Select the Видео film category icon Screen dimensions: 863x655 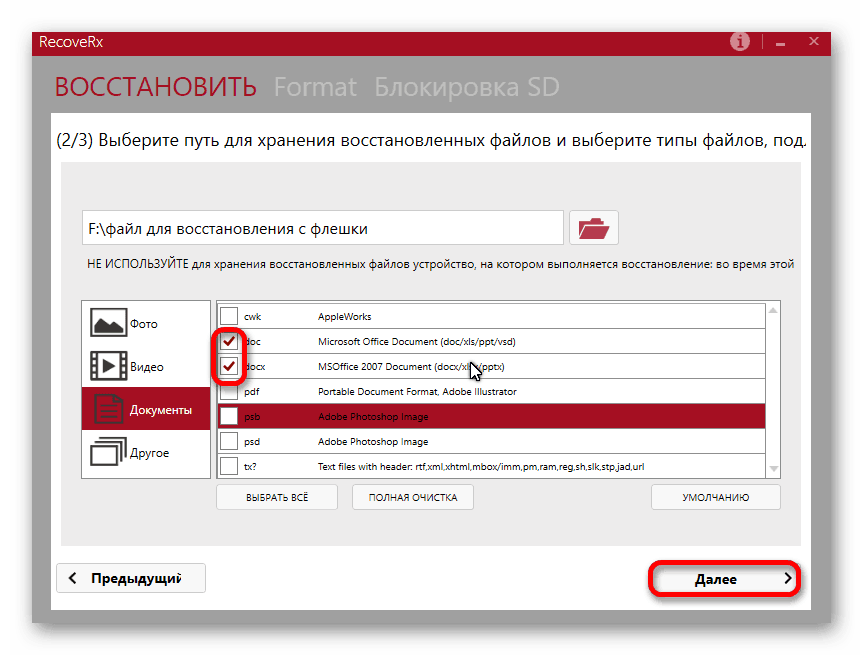coord(109,366)
